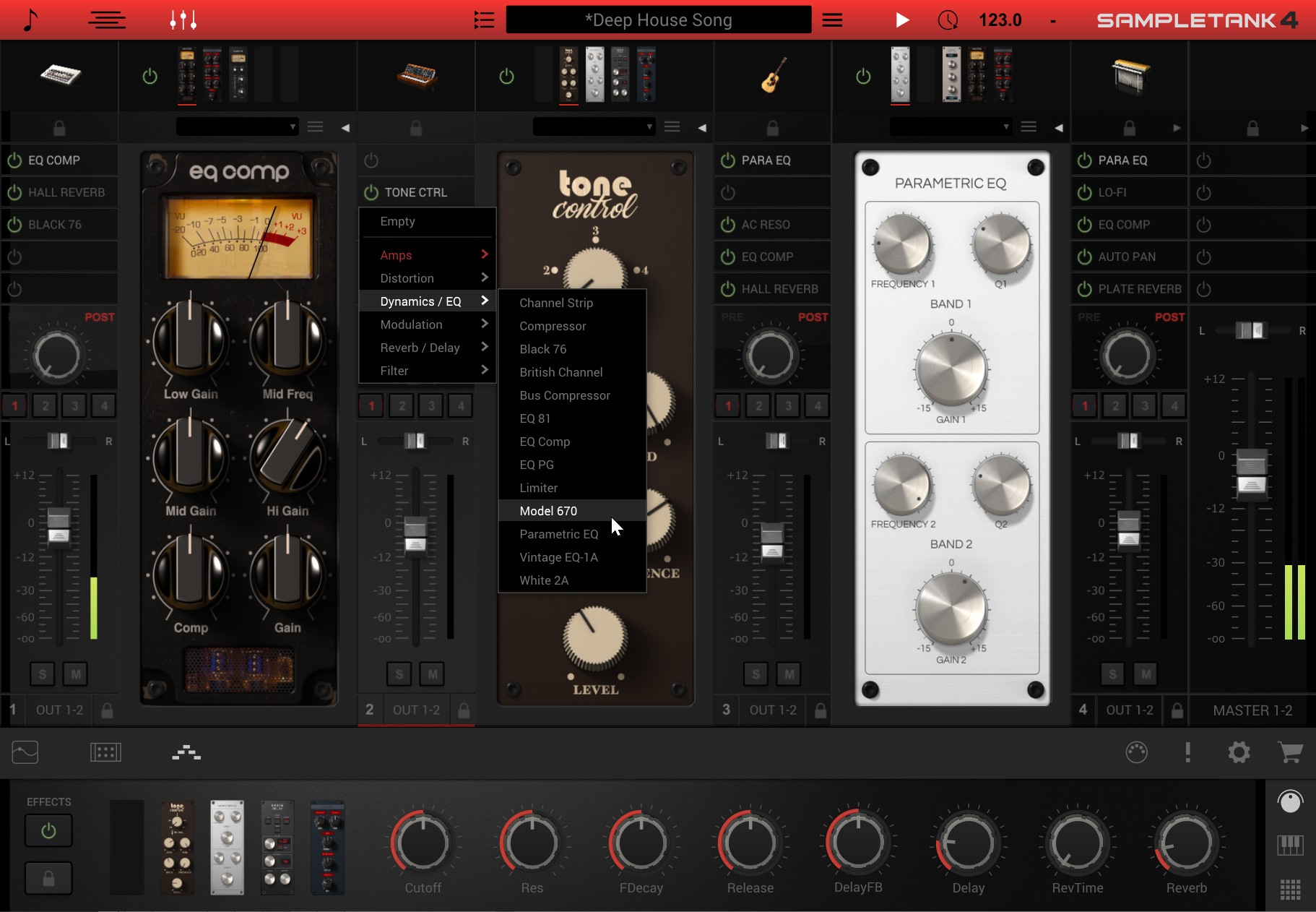The width and height of the screenshot is (1316, 912).
Task: Mute channel 1 with M button
Action: [x=76, y=674]
